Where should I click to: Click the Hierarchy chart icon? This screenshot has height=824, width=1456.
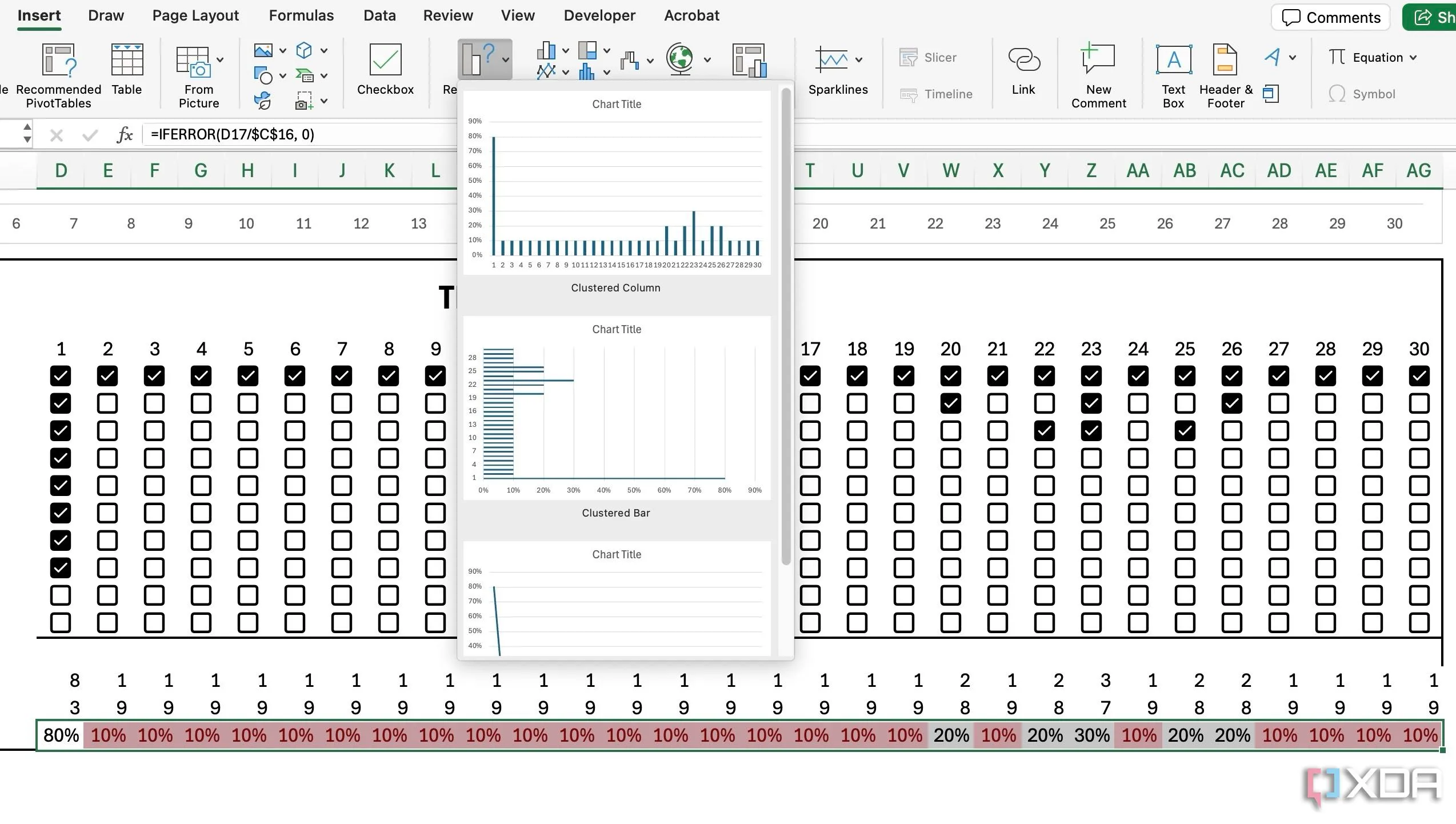587,50
